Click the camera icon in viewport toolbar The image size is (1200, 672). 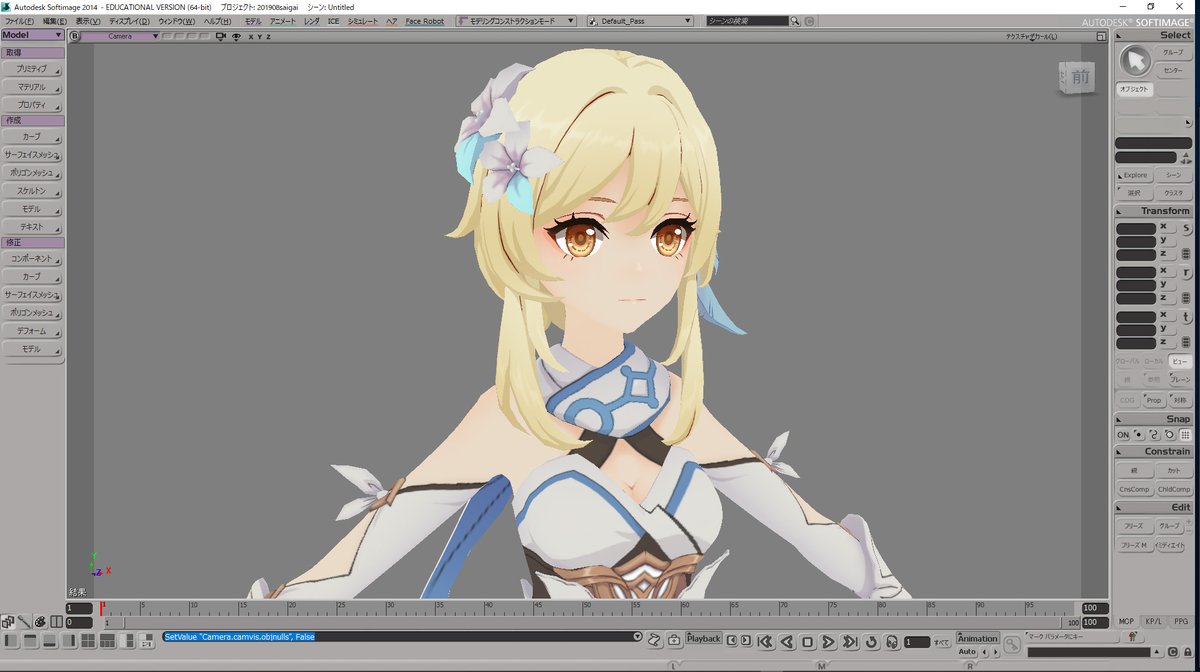pyautogui.click(x=220, y=36)
